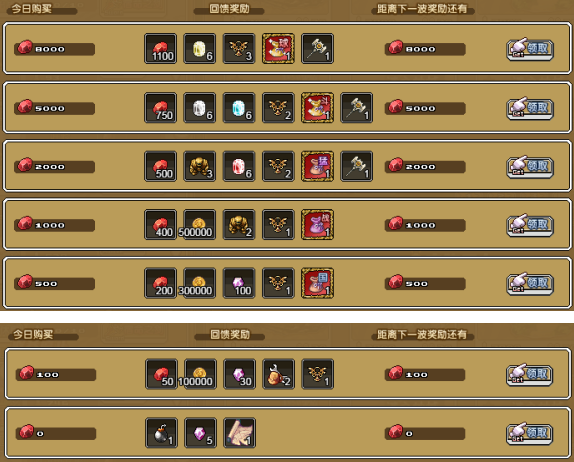Click the top 回馈奖励 column header

pos(229,9)
